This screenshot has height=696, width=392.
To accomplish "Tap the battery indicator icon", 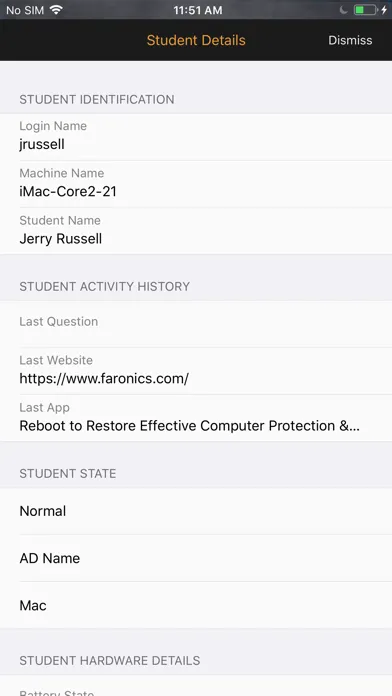I will [x=365, y=10].
